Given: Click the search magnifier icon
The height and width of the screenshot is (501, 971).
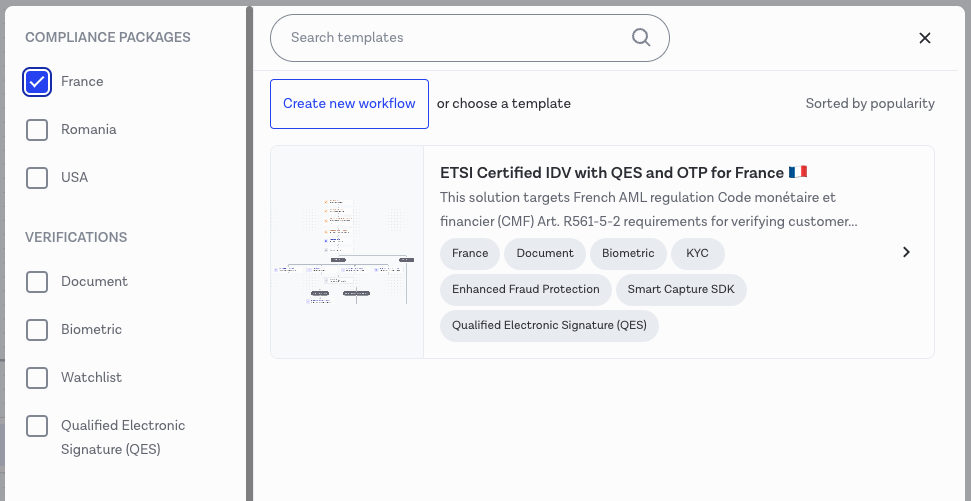Looking at the screenshot, I should coord(641,38).
